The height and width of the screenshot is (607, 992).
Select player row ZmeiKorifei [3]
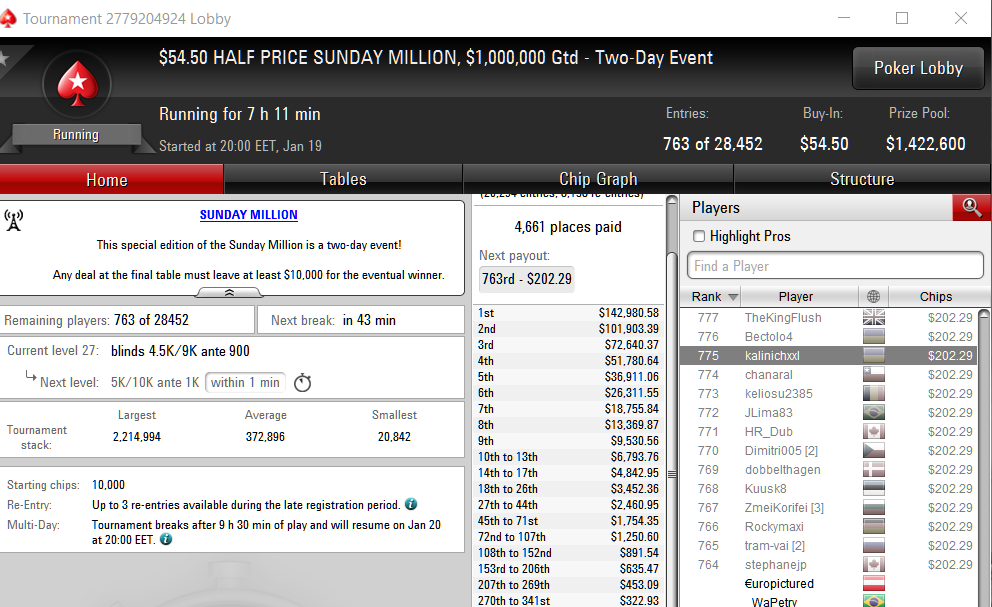pos(828,508)
